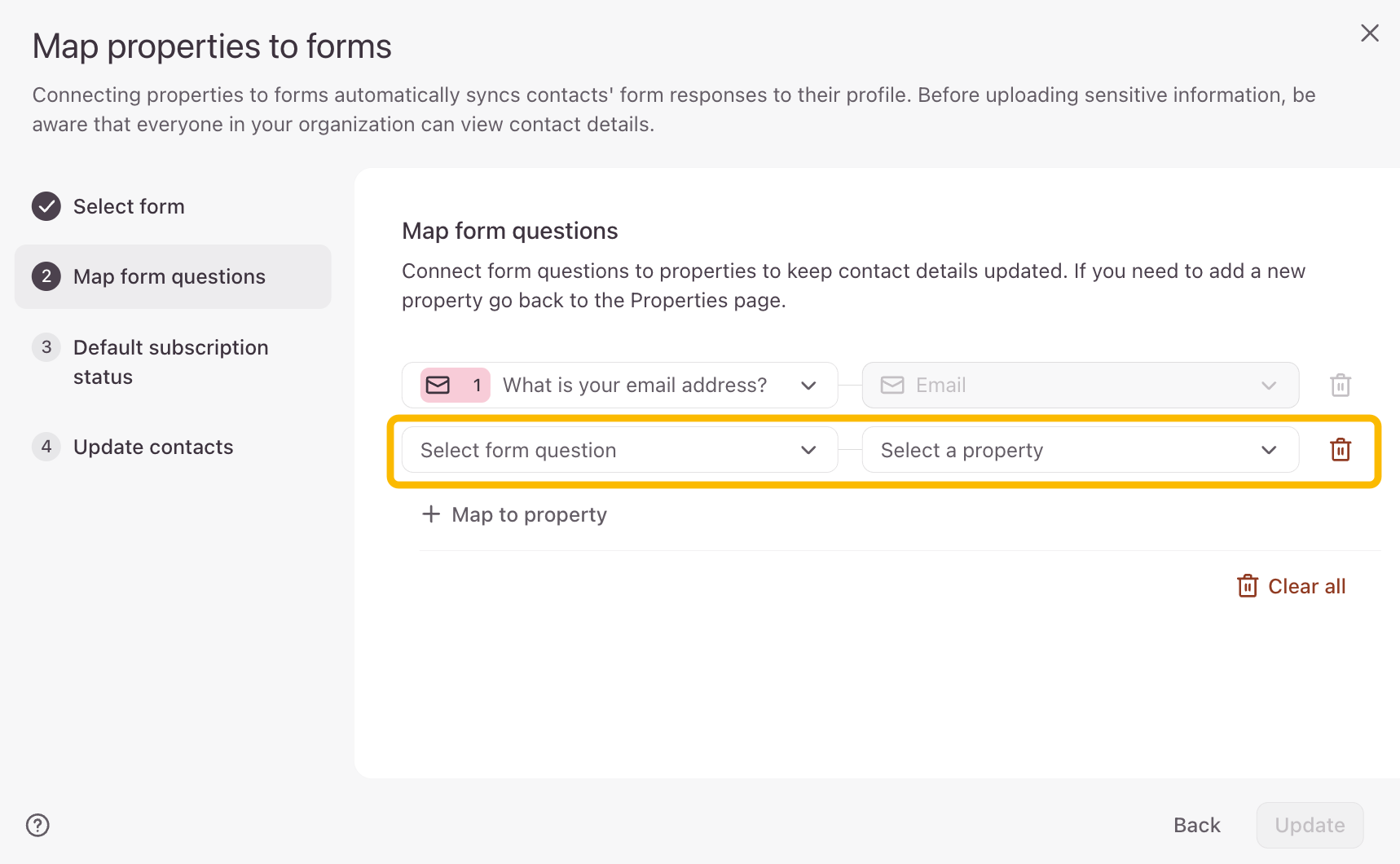
Task: Click the Clear all link
Action: click(x=1306, y=586)
